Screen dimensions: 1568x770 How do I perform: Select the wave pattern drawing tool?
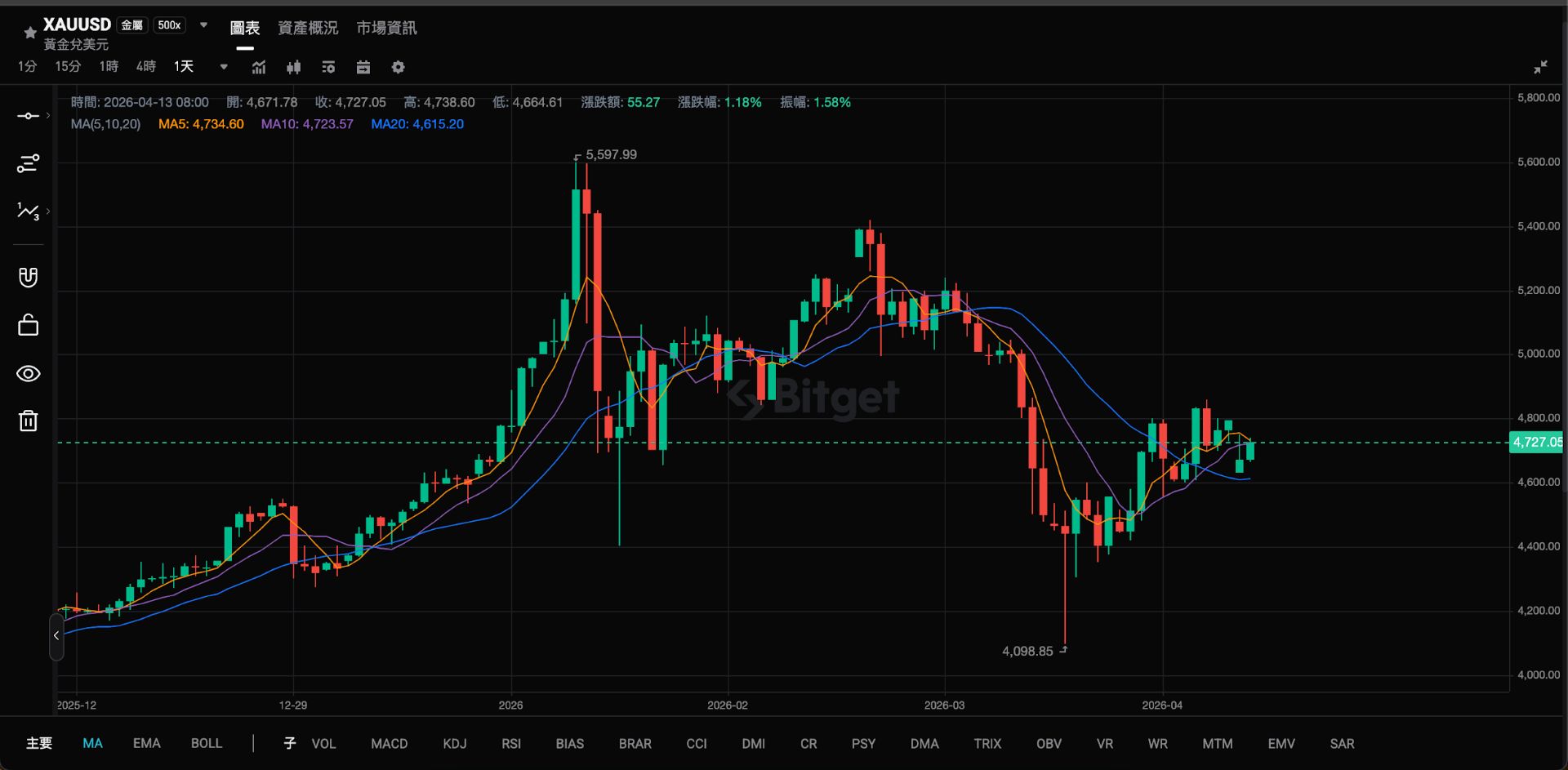(28, 211)
